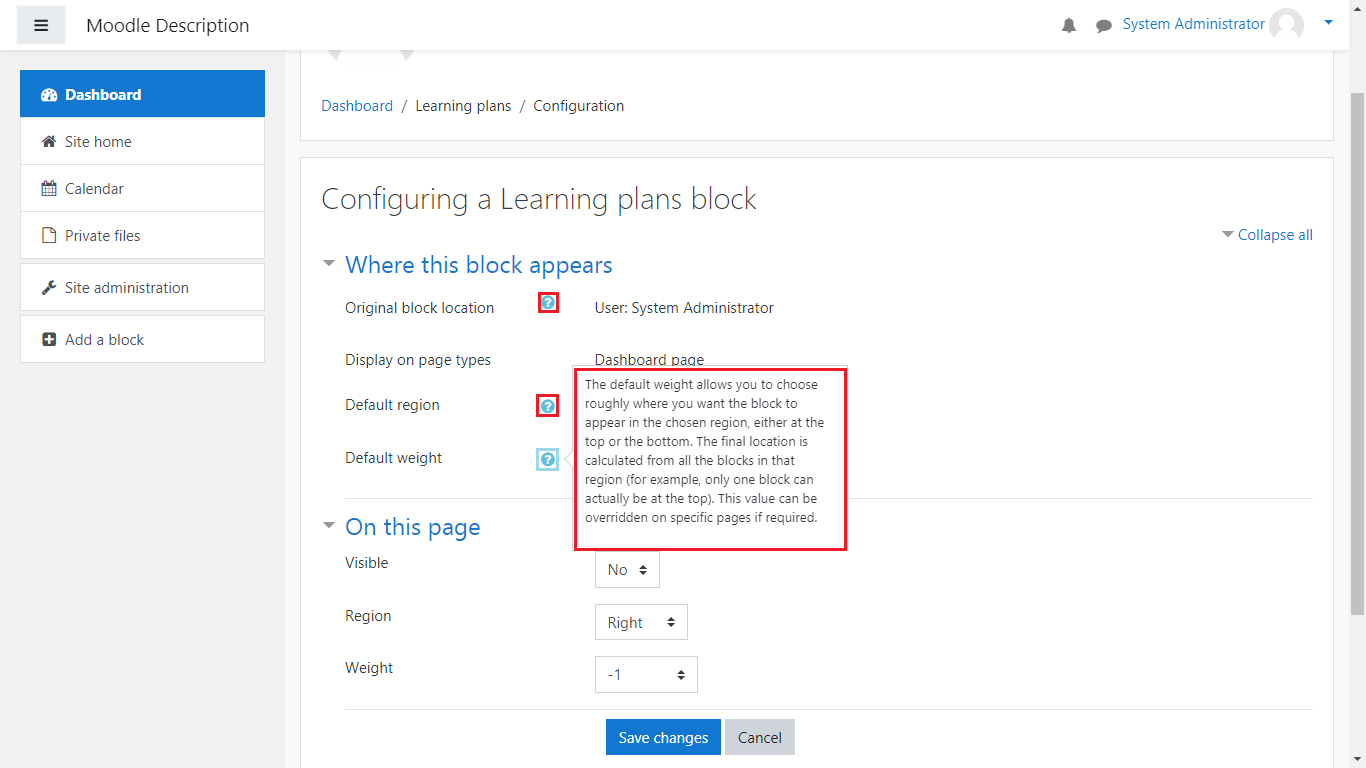The image size is (1366, 768).
Task: Click help icon next to Default region
Action: [548, 406]
